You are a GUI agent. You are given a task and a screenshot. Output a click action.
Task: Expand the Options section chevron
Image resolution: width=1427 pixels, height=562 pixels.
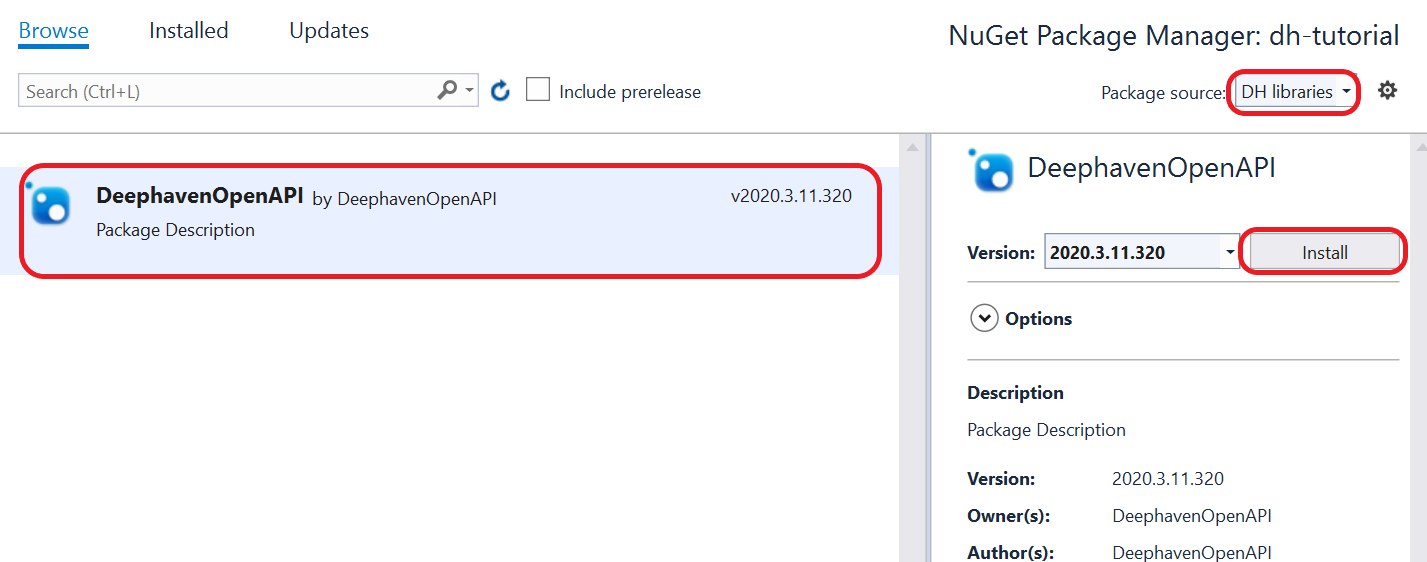coord(985,319)
